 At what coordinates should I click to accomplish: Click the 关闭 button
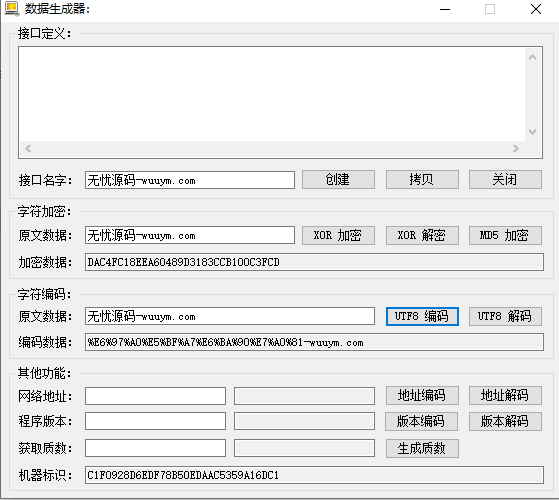[x=505, y=179]
